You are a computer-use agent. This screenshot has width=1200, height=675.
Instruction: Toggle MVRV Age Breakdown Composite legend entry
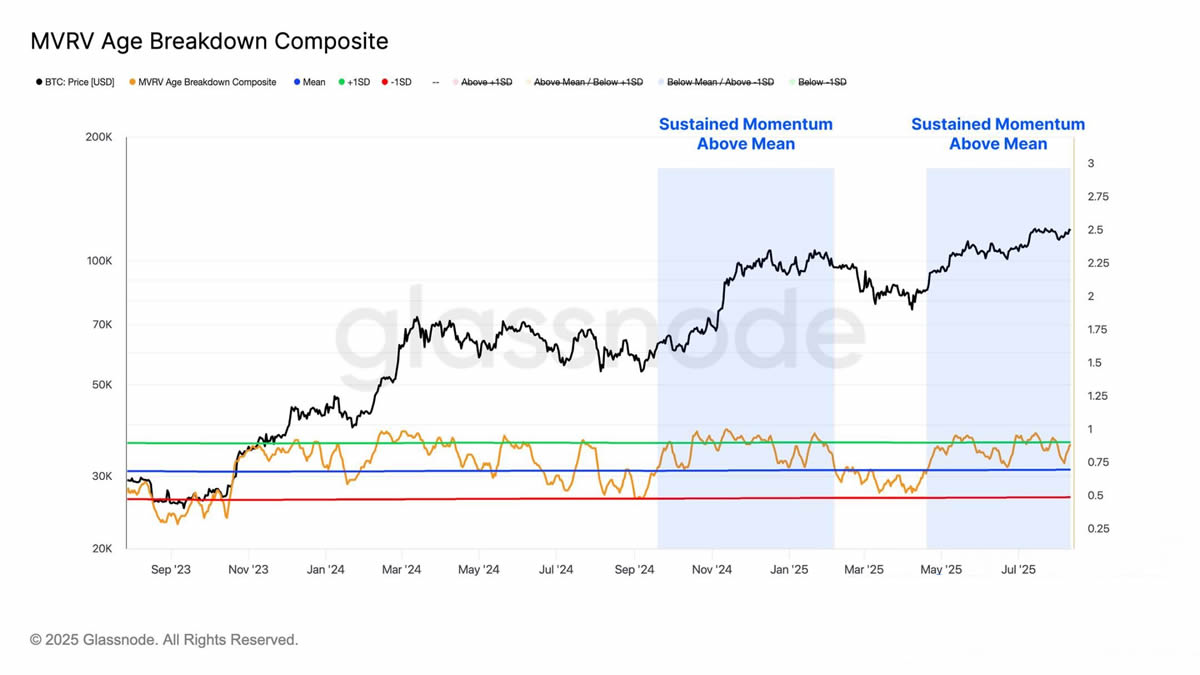207,82
